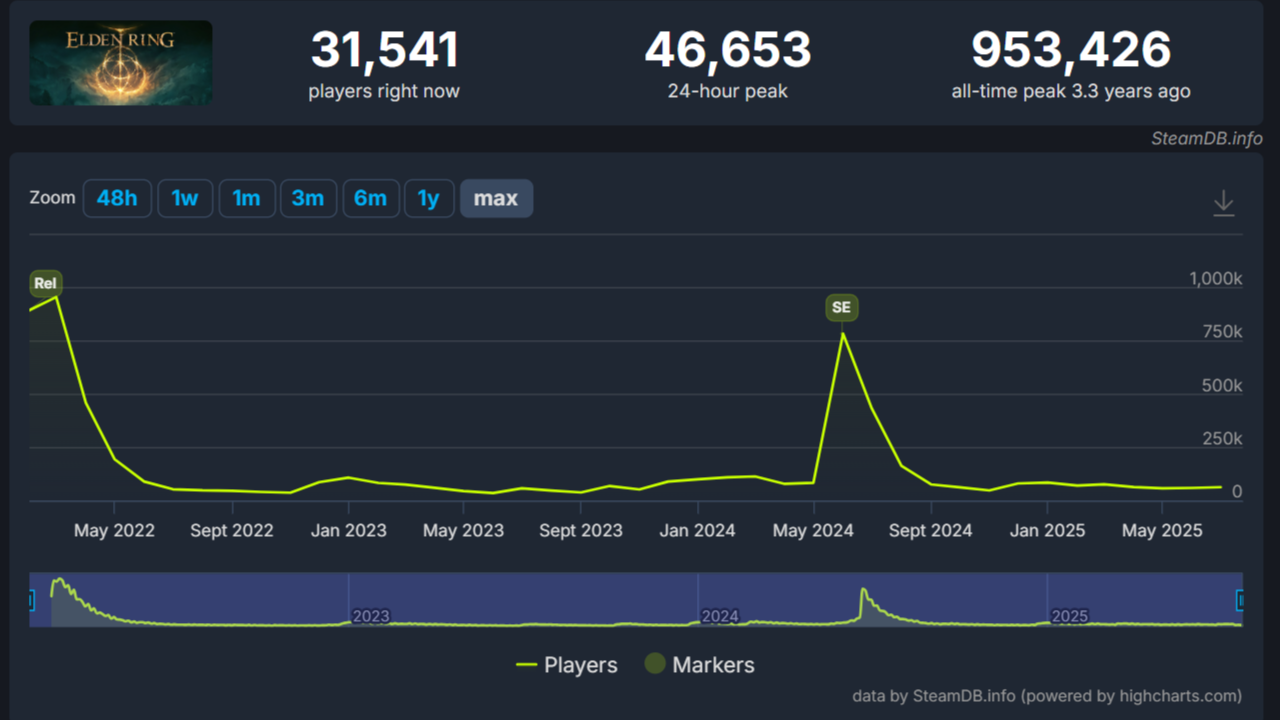Set zoom range to 48h
The width and height of the screenshot is (1280, 720).
[x=117, y=198]
